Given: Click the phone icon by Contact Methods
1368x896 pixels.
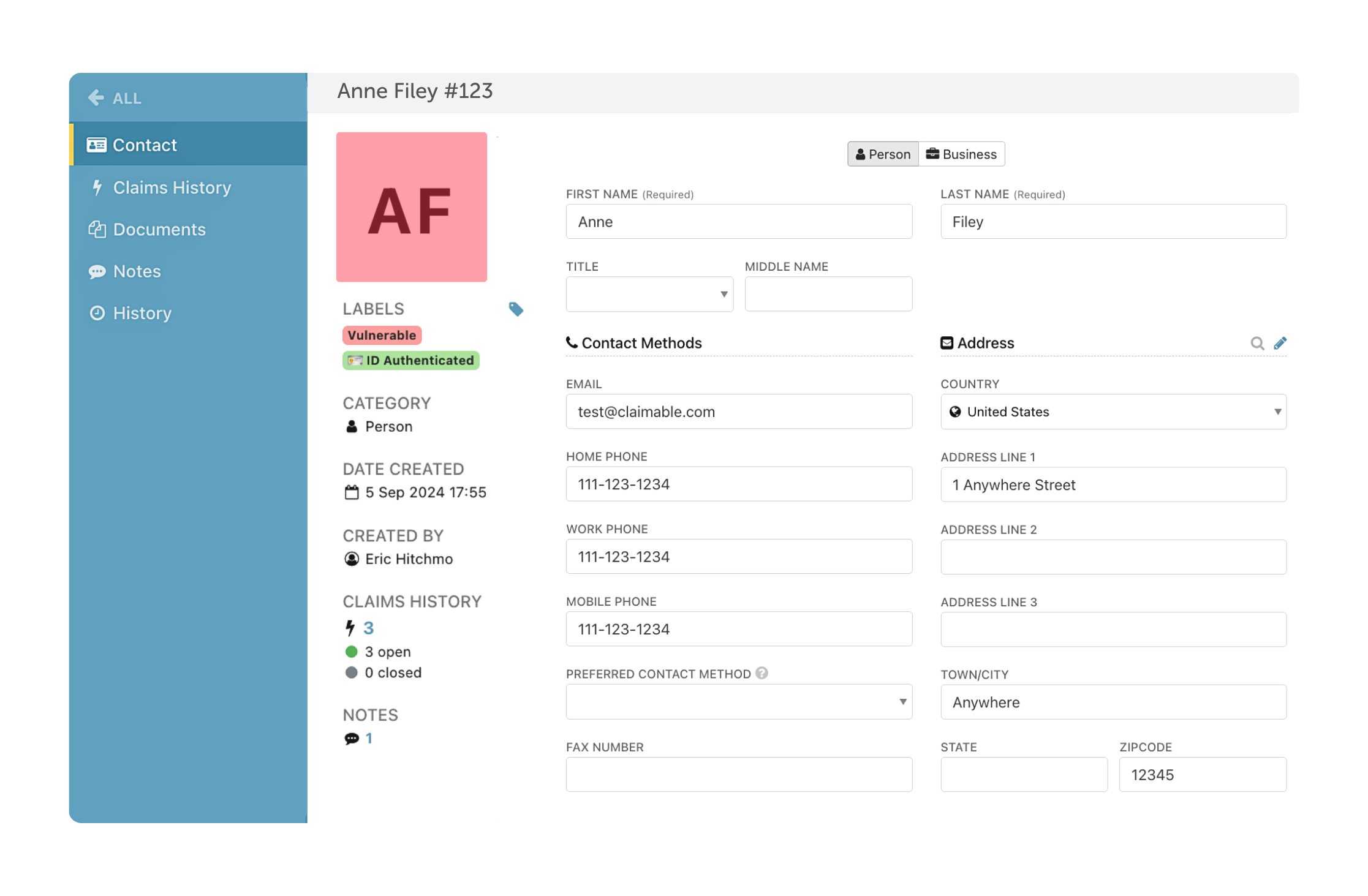Looking at the screenshot, I should 572,342.
